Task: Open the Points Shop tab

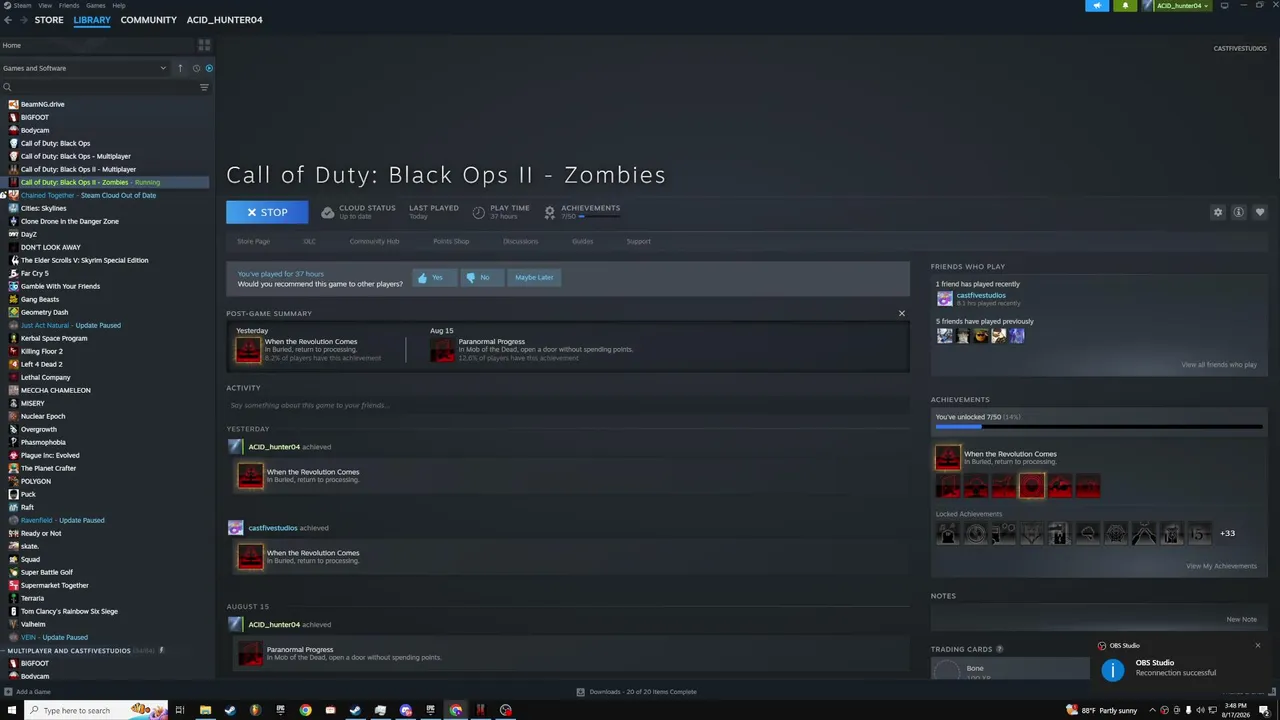Action: [451, 241]
